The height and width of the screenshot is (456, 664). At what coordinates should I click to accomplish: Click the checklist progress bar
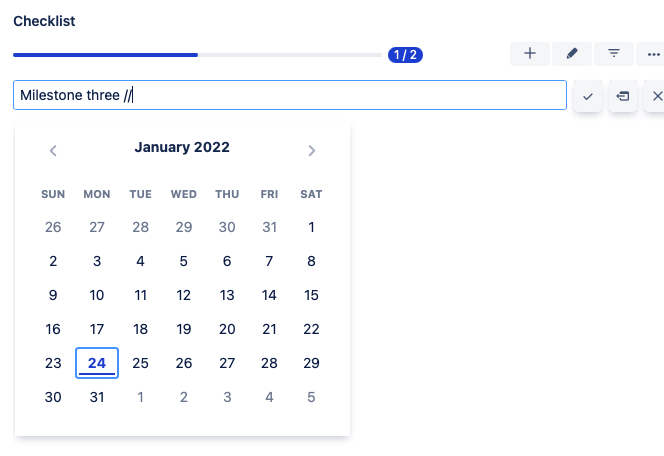click(198, 55)
